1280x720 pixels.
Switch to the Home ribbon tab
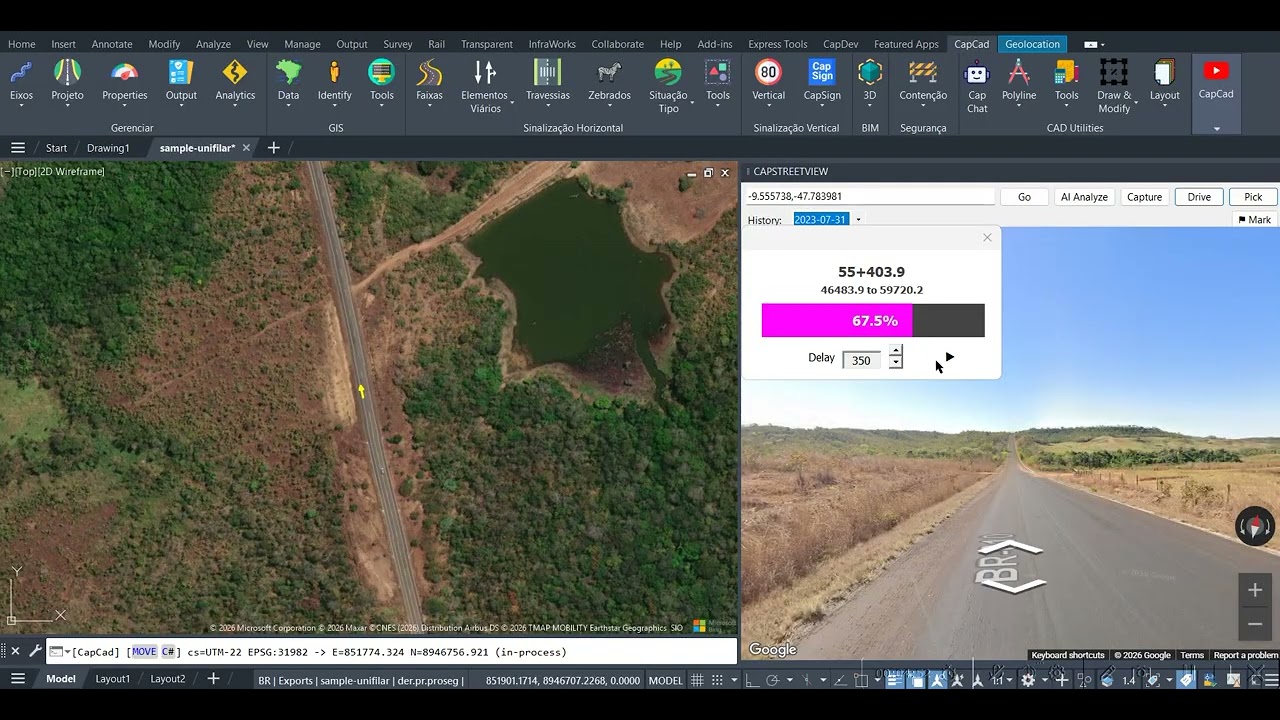(x=21, y=44)
